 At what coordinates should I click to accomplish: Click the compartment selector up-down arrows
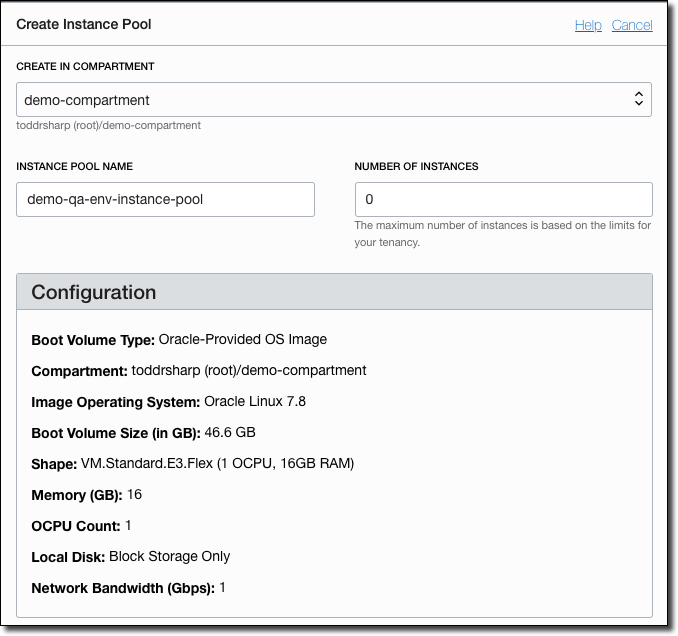(x=639, y=100)
